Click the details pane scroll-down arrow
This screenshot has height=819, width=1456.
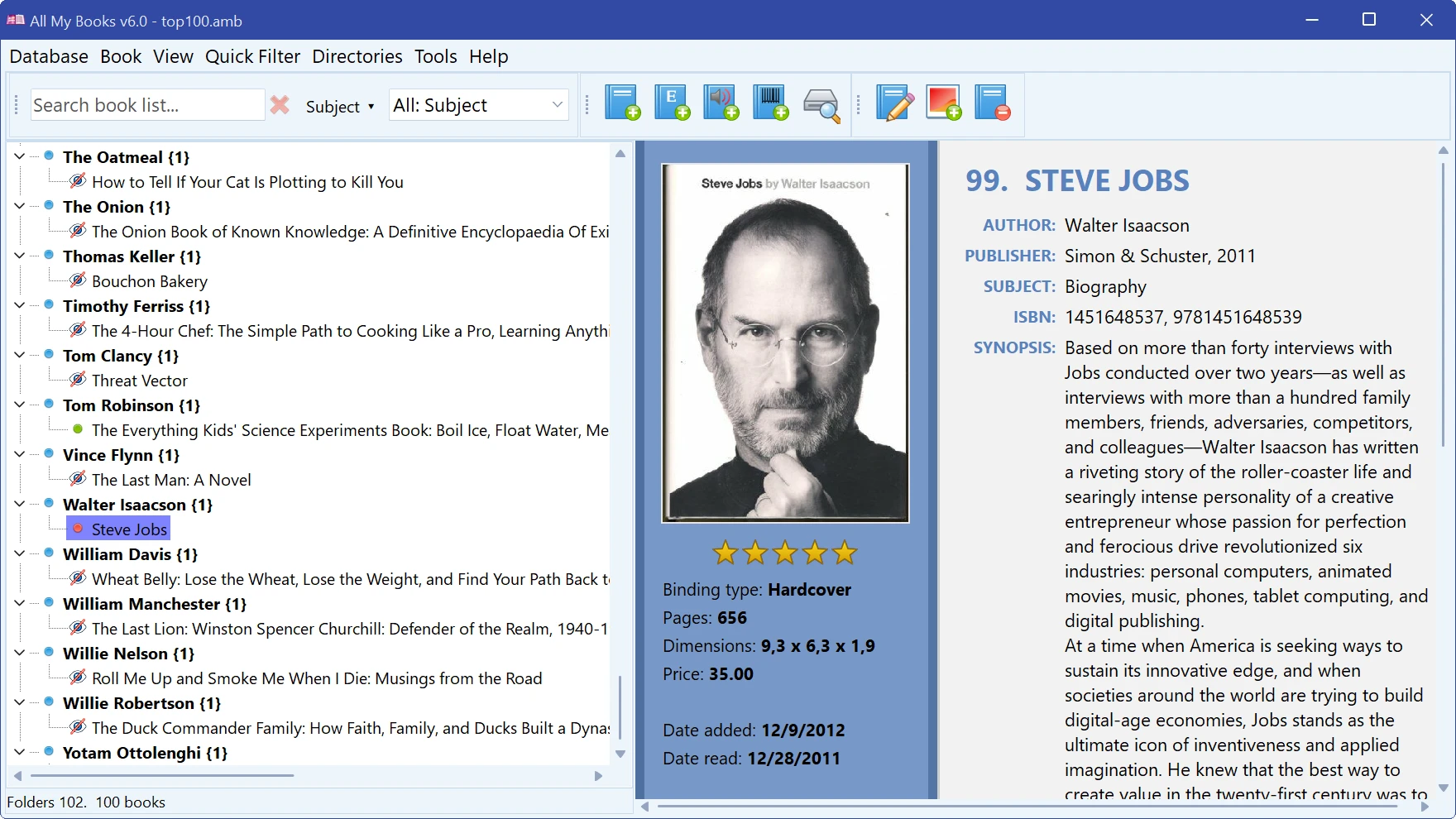pyautogui.click(x=1444, y=788)
